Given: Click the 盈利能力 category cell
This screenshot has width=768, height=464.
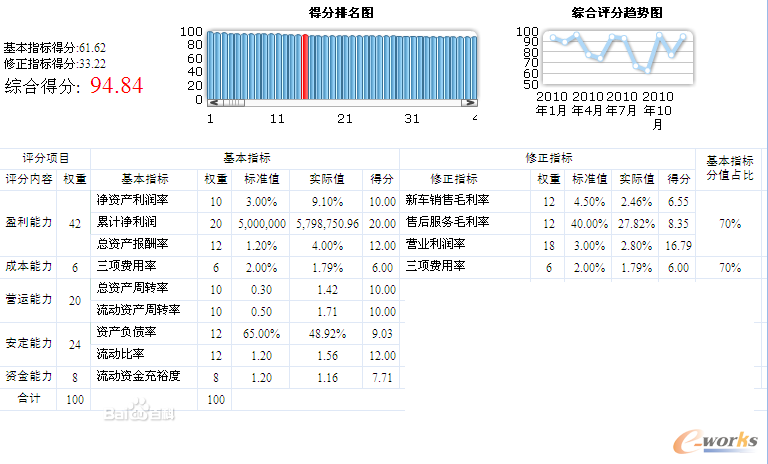Looking at the screenshot, I should pyautogui.click(x=28, y=222).
